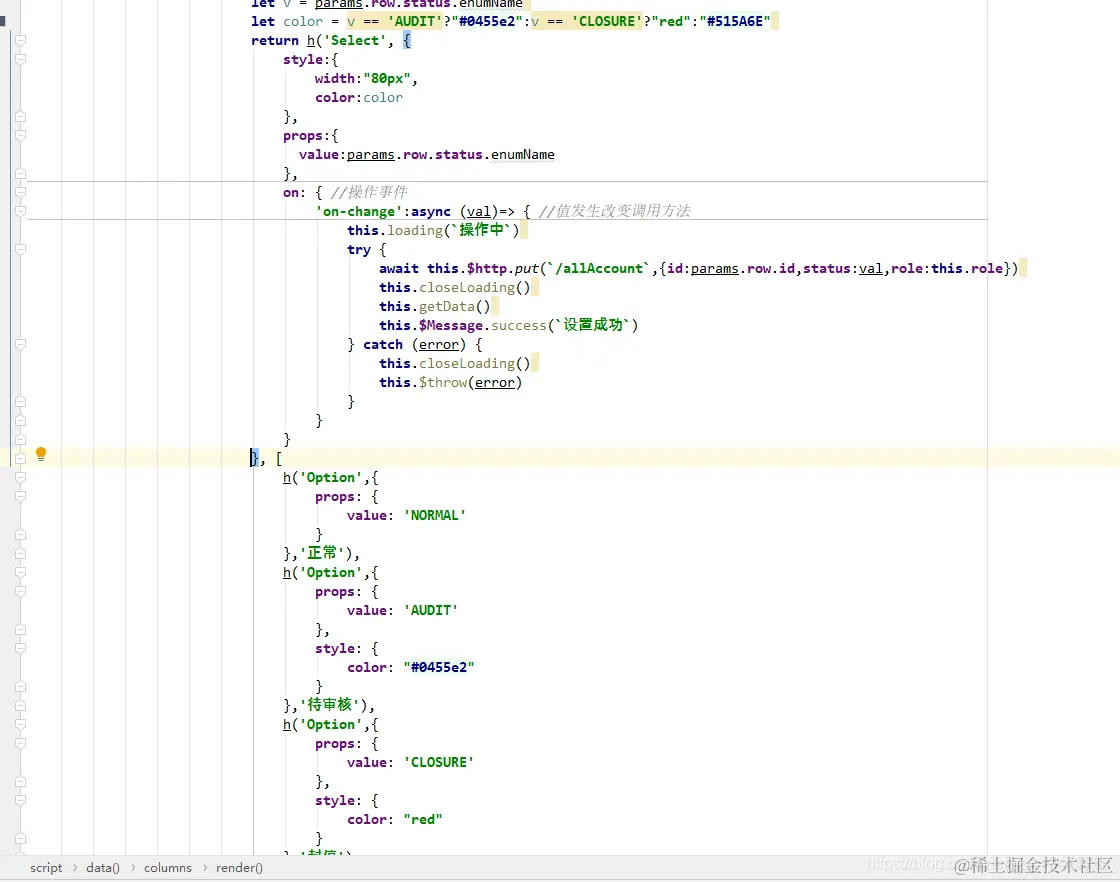Click the "#515A6E" color string
Image resolution: width=1120 pixels, height=882 pixels.
(x=734, y=21)
